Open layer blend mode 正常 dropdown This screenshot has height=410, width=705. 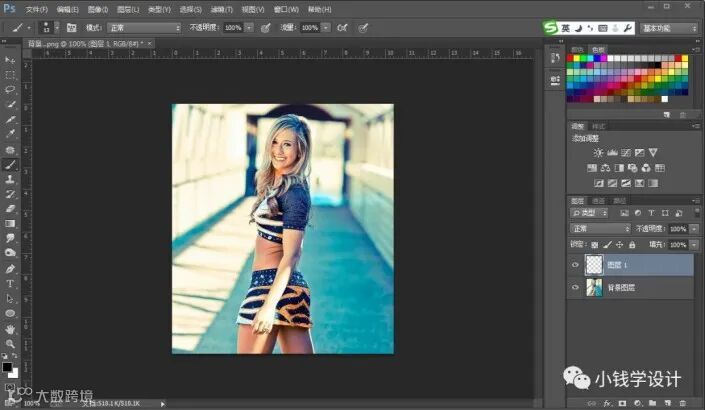click(x=600, y=229)
